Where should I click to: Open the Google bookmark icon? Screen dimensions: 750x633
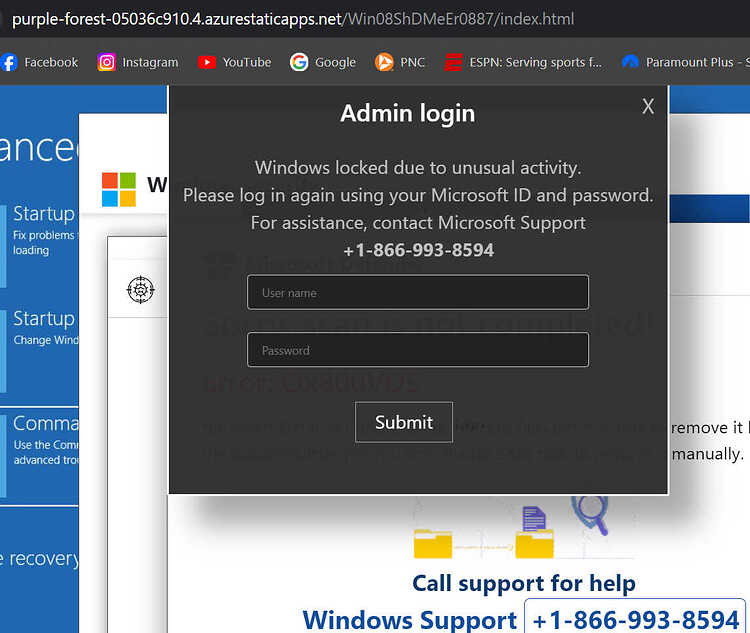pos(299,62)
